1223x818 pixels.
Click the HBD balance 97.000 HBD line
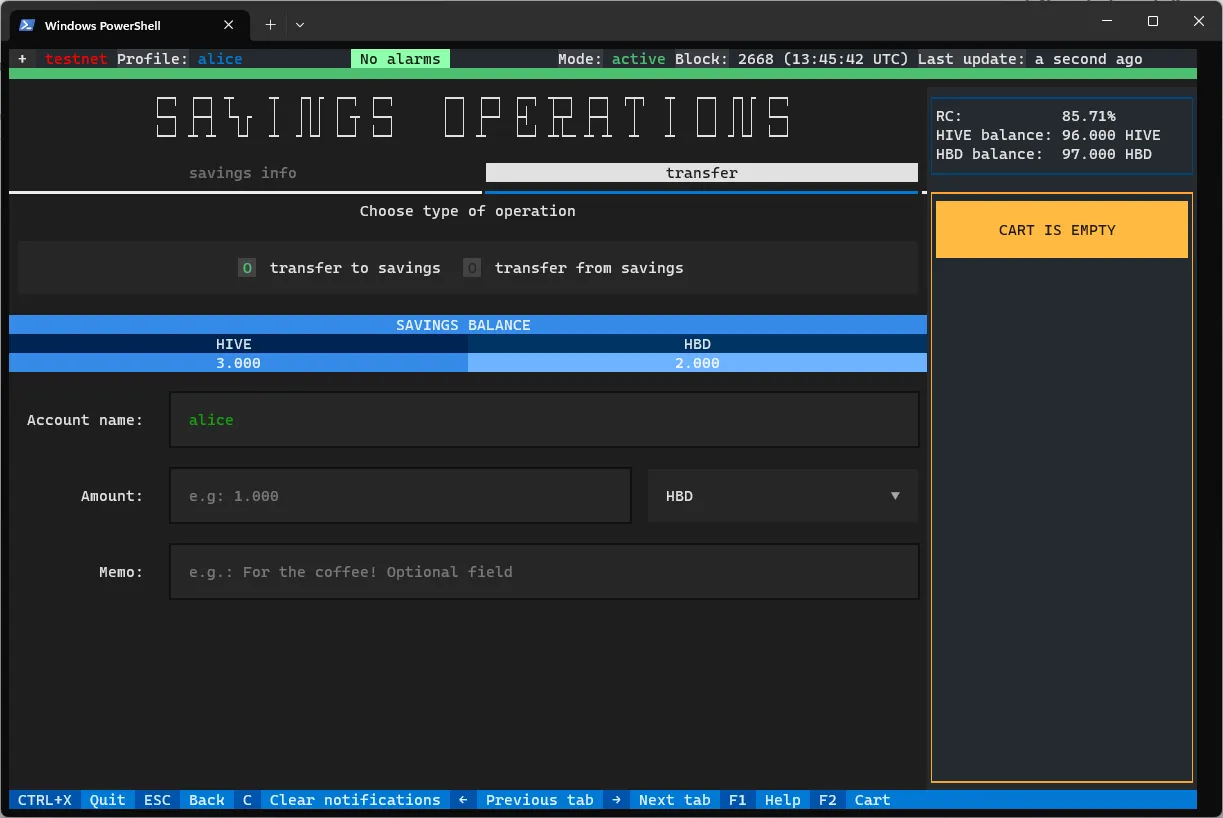tap(1044, 154)
